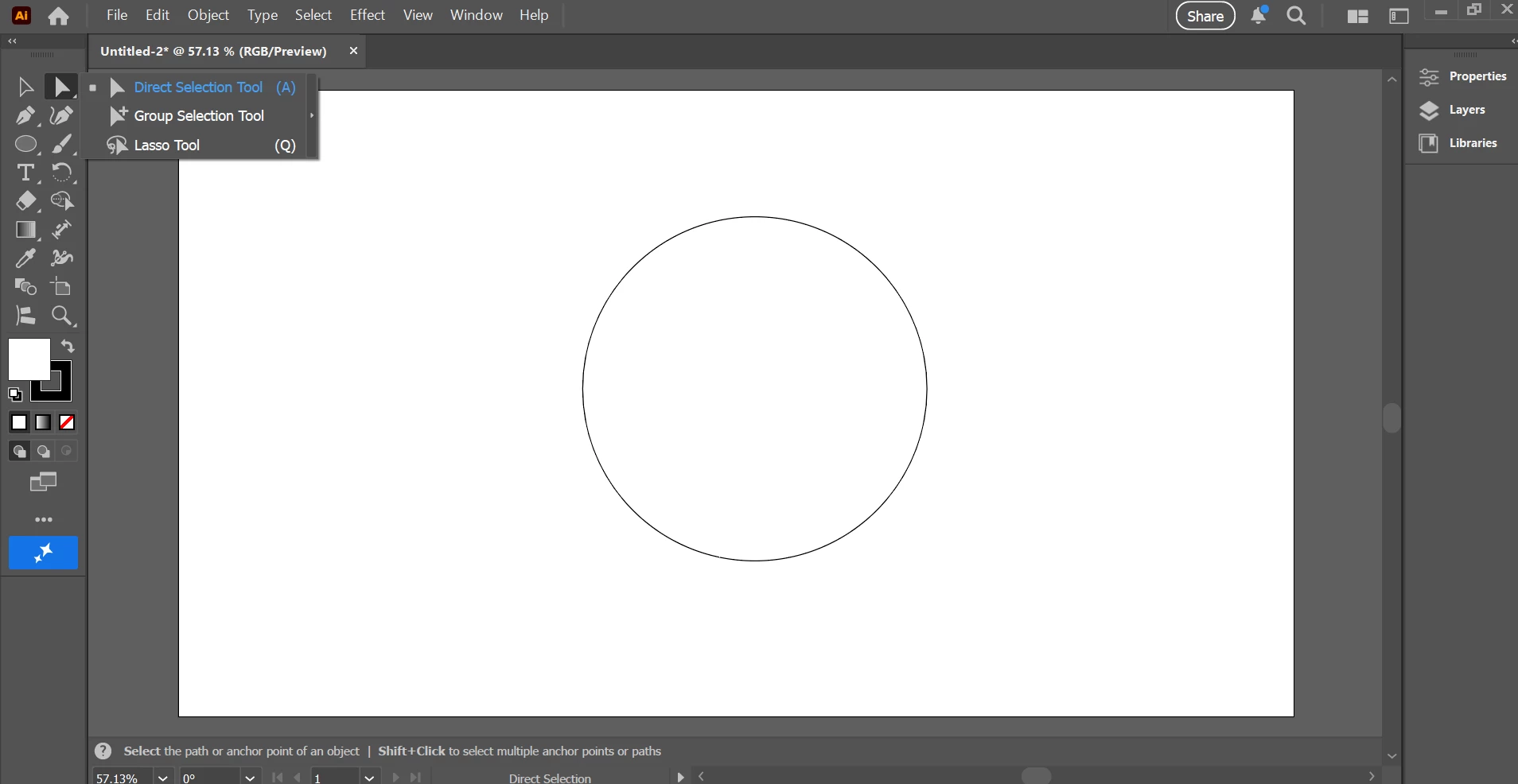1518x784 pixels.
Task: Open the rotate view angle dropdown arrow
Action: (250, 778)
